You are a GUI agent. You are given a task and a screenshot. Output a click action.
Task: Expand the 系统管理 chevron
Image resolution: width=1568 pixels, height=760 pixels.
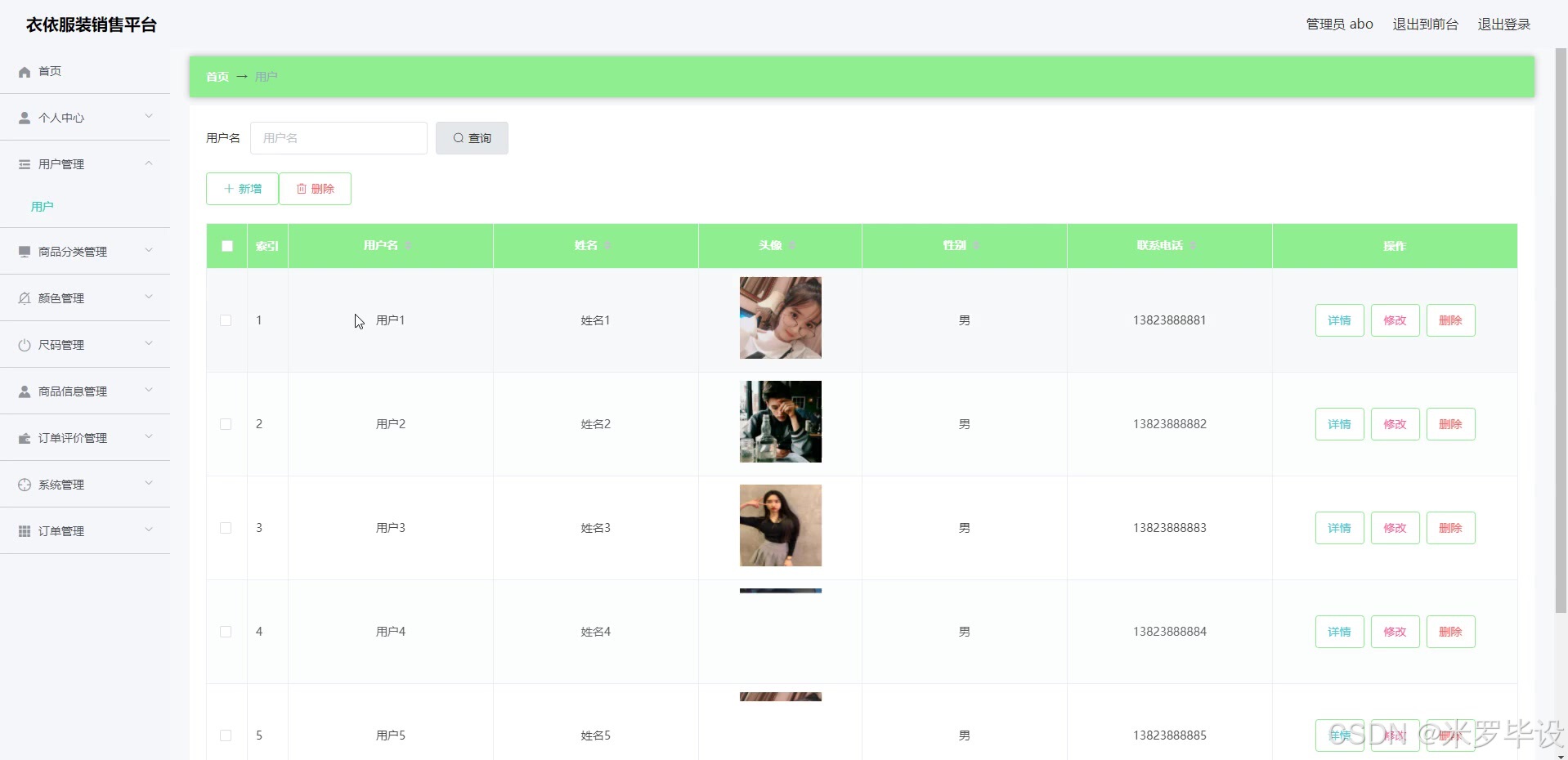pos(149,484)
